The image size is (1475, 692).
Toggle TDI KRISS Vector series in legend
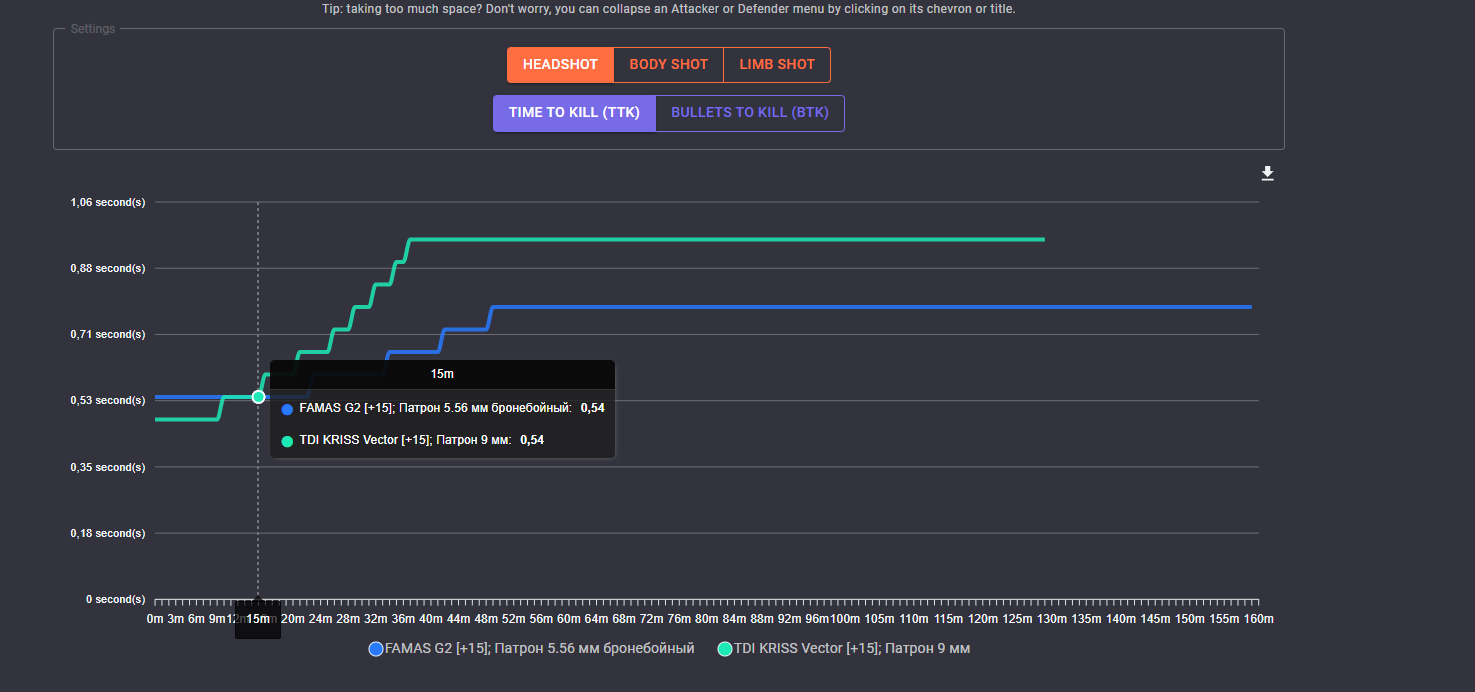(x=844, y=649)
